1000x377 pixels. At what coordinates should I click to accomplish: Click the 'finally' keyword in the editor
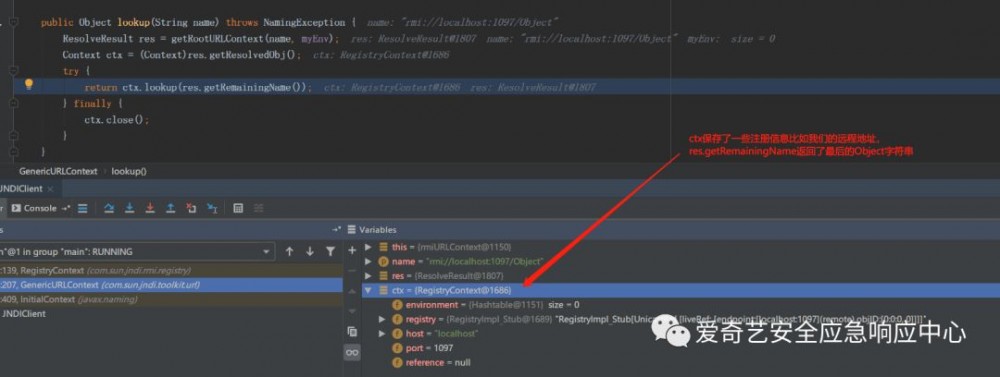click(x=93, y=103)
